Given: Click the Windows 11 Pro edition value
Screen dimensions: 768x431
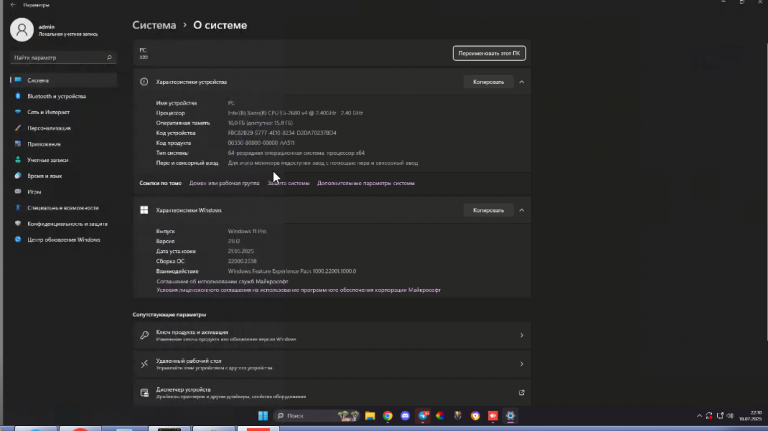Looking at the screenshot, I should point(247,231).
